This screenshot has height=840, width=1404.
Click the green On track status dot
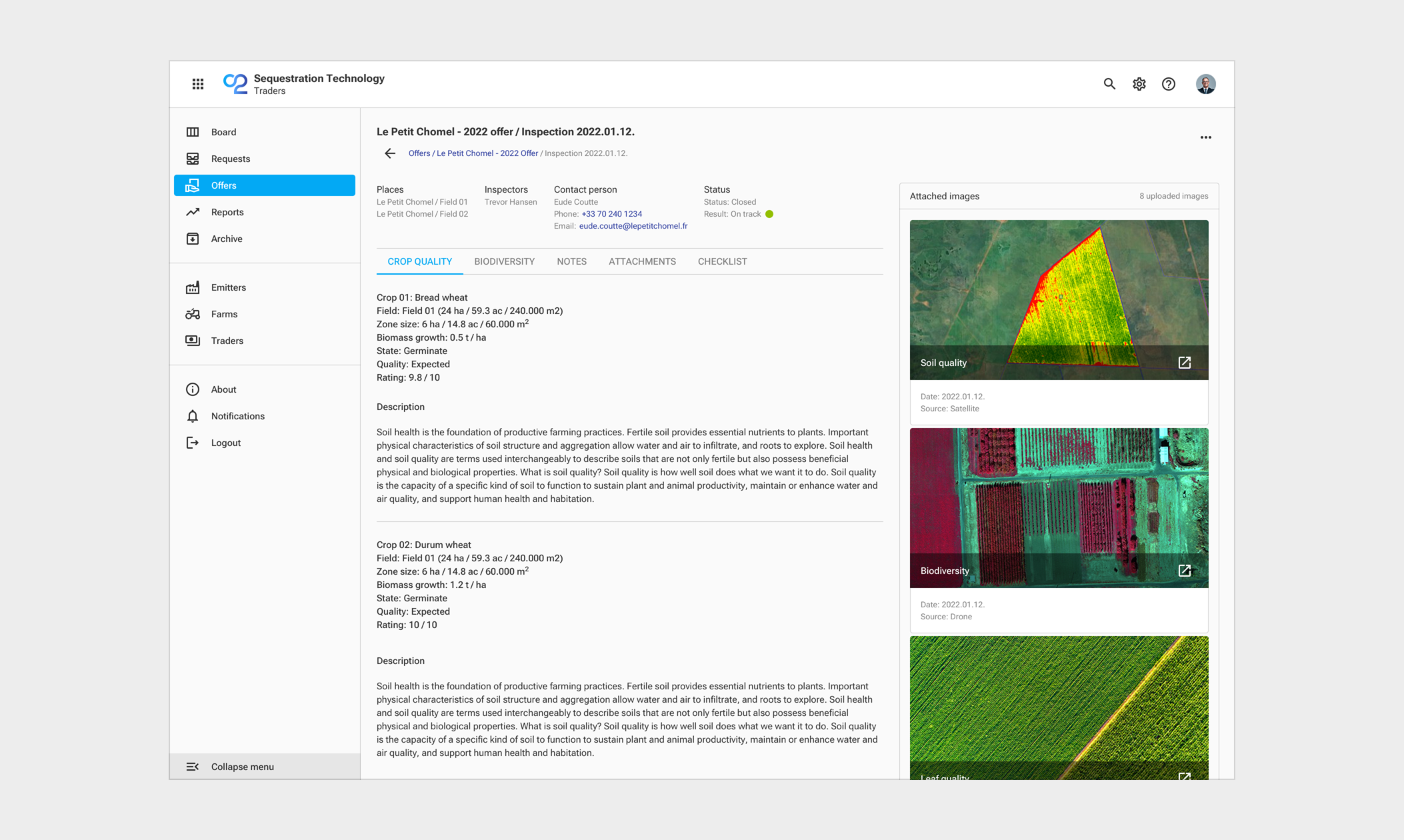(x=769, y=214)
